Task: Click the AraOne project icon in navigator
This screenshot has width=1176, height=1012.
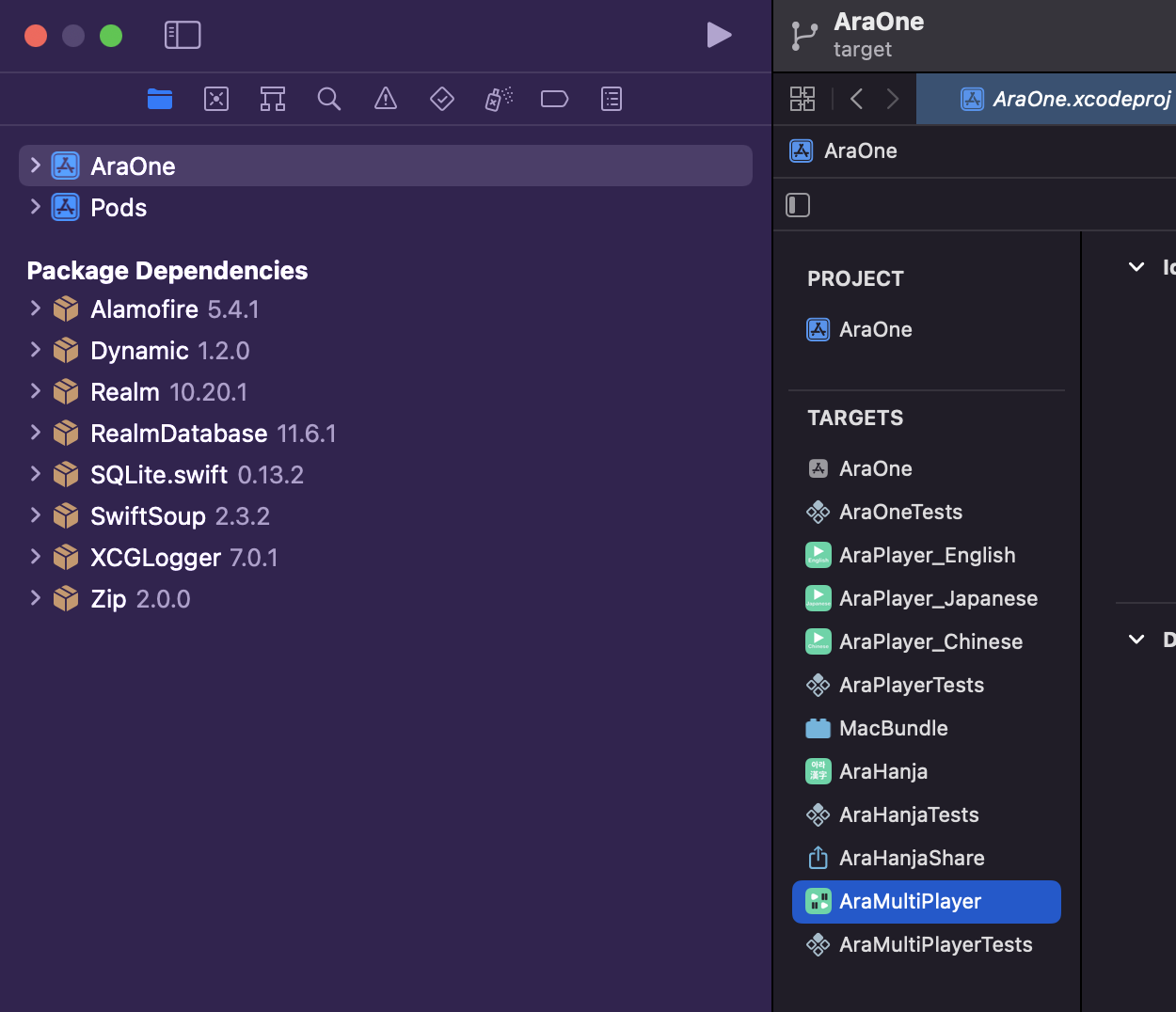Action: tap(66, 166)
